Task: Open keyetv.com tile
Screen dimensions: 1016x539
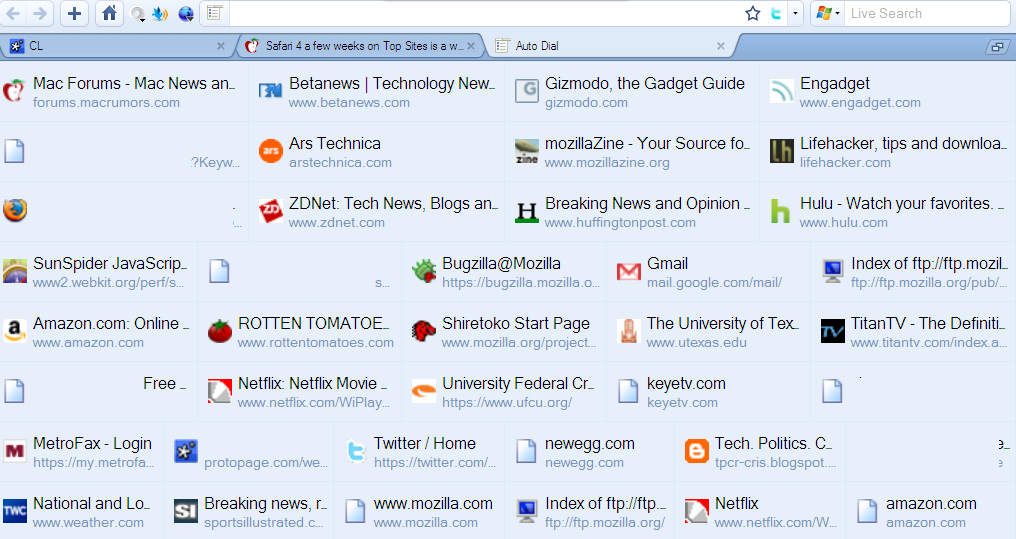Action: pyautogui.click(x=708, y=391)
